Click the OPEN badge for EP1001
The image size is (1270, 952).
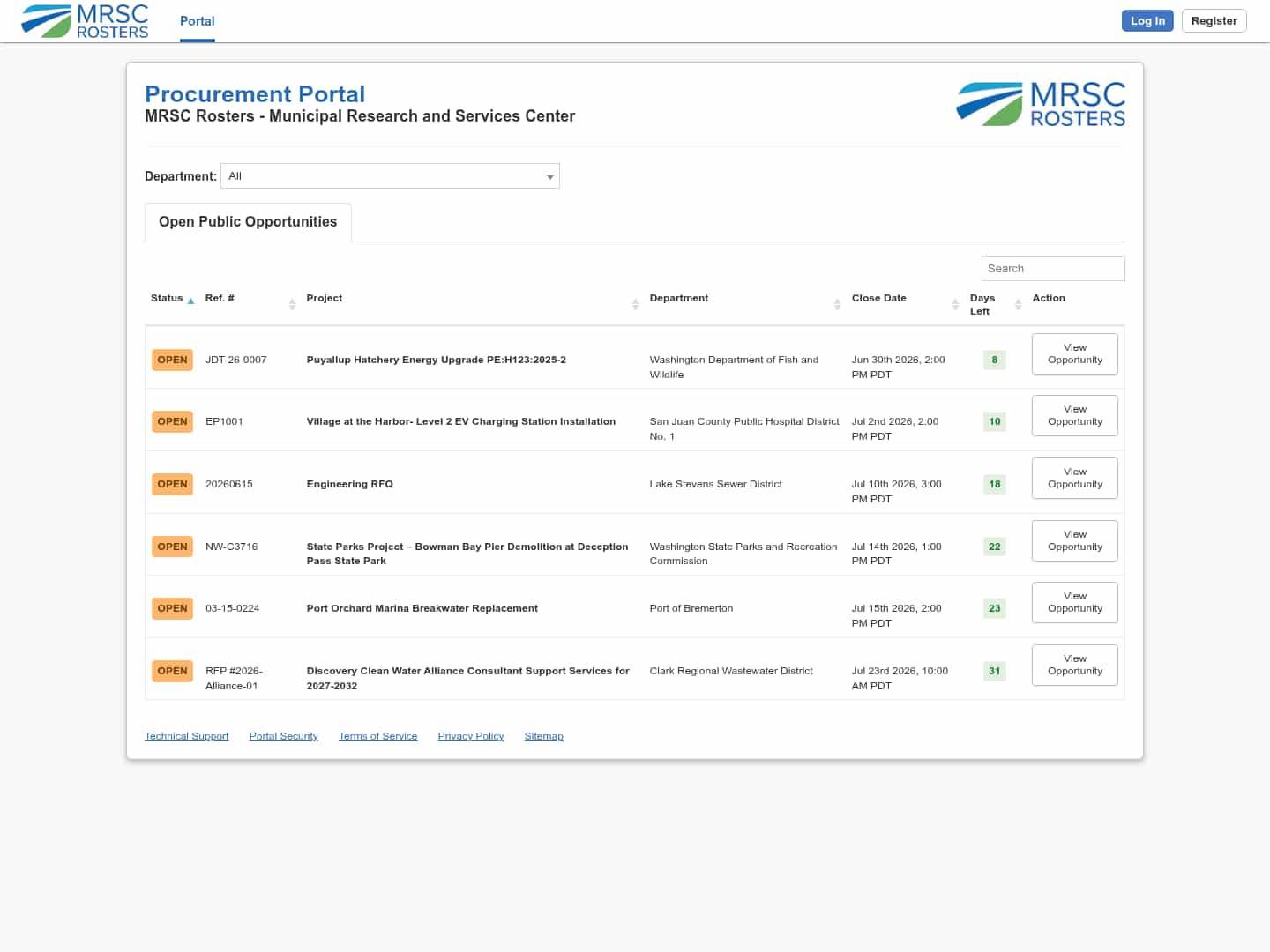172,421
